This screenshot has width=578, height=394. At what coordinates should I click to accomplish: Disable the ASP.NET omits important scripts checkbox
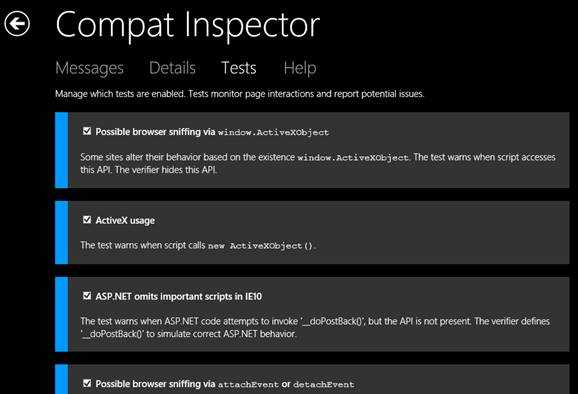click(87, 296)
